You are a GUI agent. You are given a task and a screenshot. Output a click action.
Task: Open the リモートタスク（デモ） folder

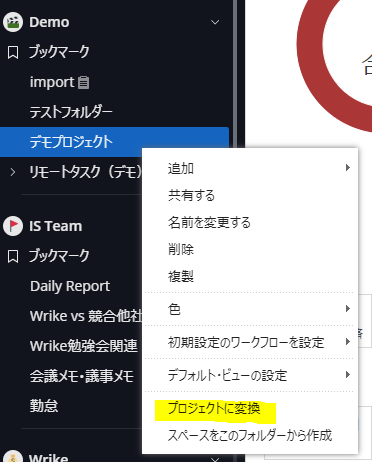tap(85, 172)
